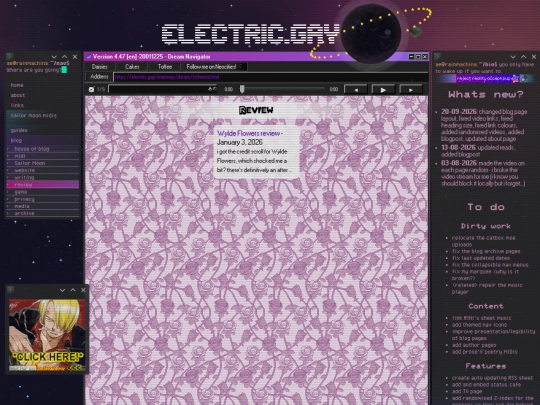The image size is (540, 405).
Task: Click 'create auto updating RSS sheet' item
Action: [x=492, y=378]
